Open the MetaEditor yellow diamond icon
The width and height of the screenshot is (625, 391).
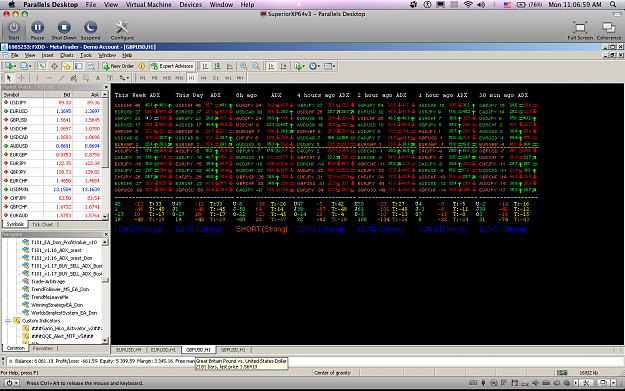pyautogui.click(x=142, y=66)
